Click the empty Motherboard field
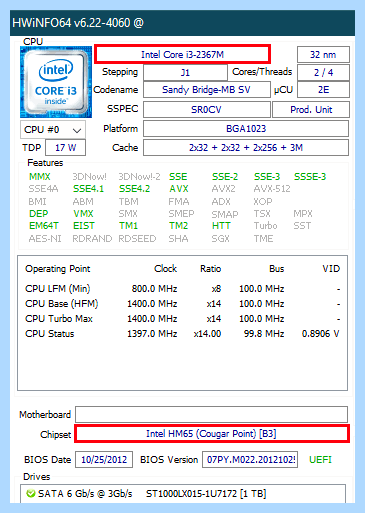The width and height of the screenshot is (365, 513). coord(211,414)
